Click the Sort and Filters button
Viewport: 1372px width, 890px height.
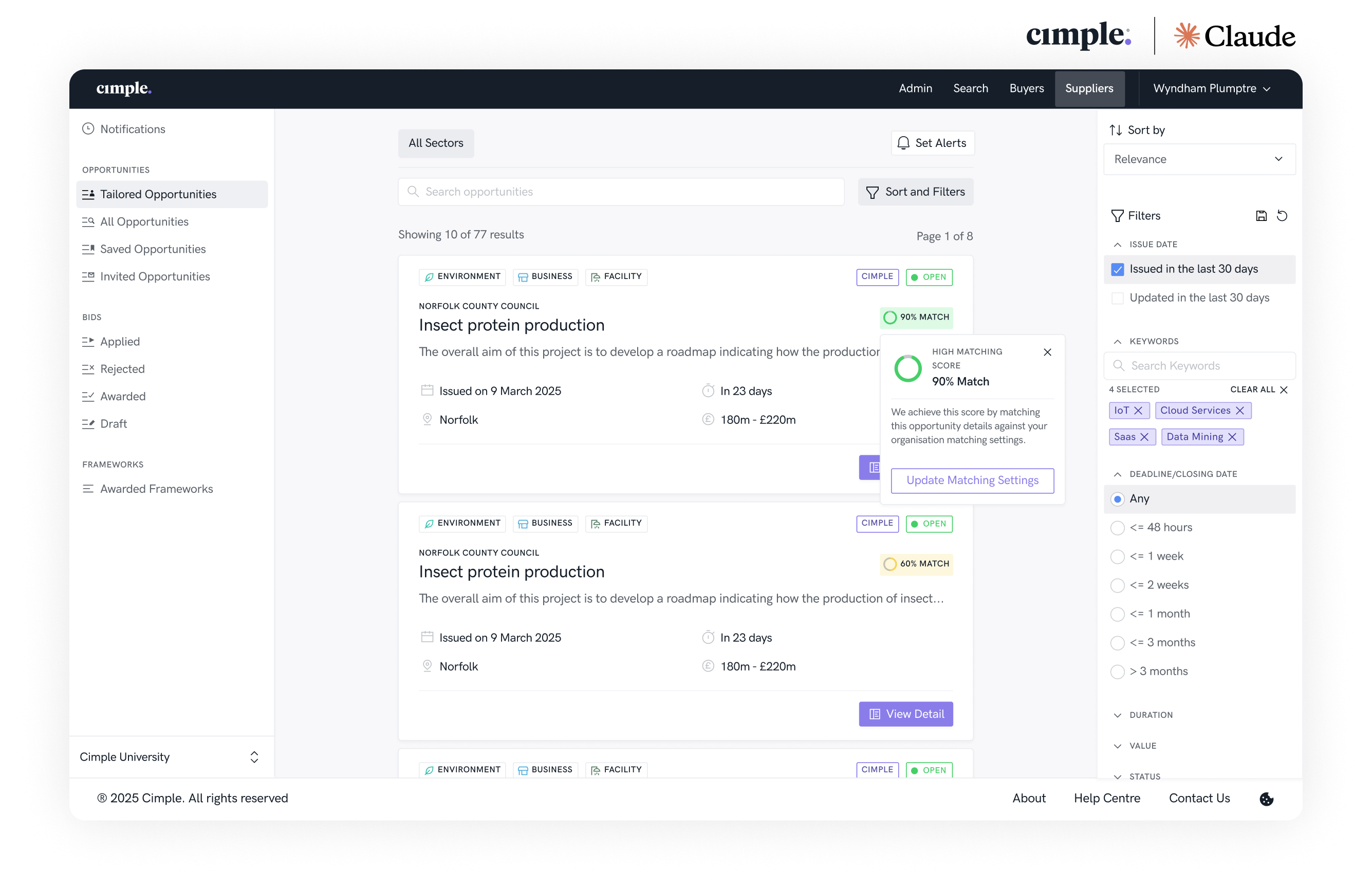(x=916, y=192)
